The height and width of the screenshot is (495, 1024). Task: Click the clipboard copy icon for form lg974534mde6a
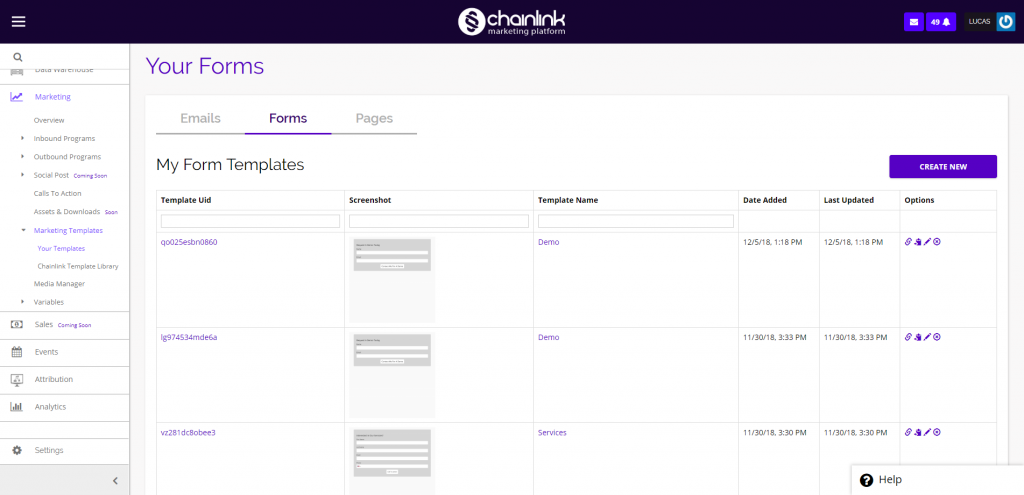(x=918, y=337)
